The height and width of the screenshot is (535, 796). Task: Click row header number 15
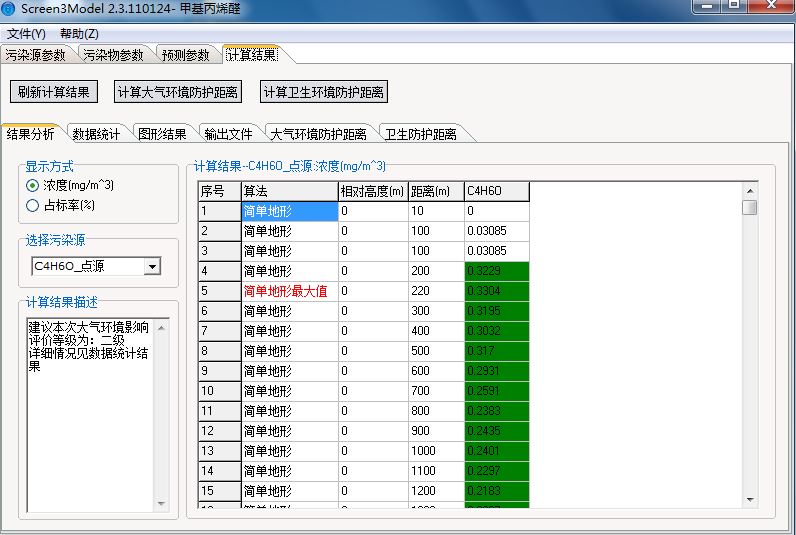[x=219, y=491]
